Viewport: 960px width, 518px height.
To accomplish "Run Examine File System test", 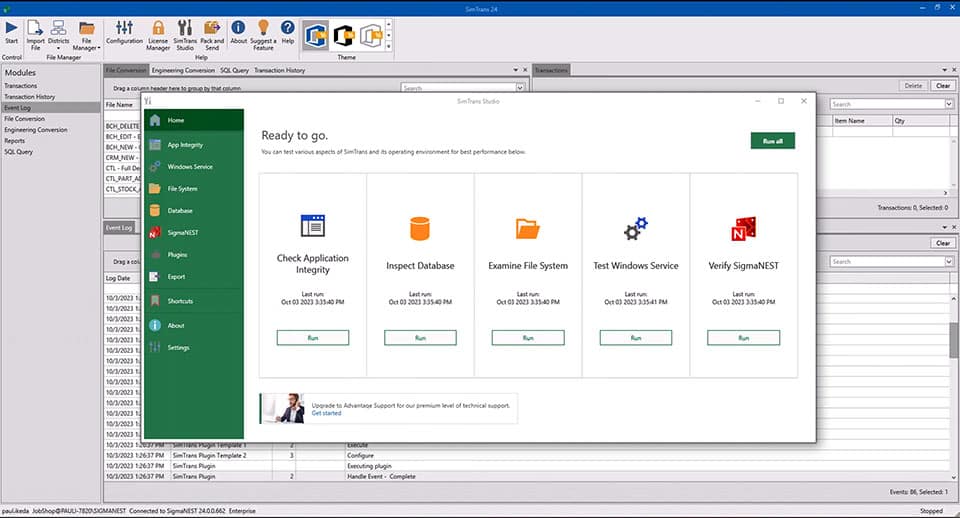I will click(528, 338).
